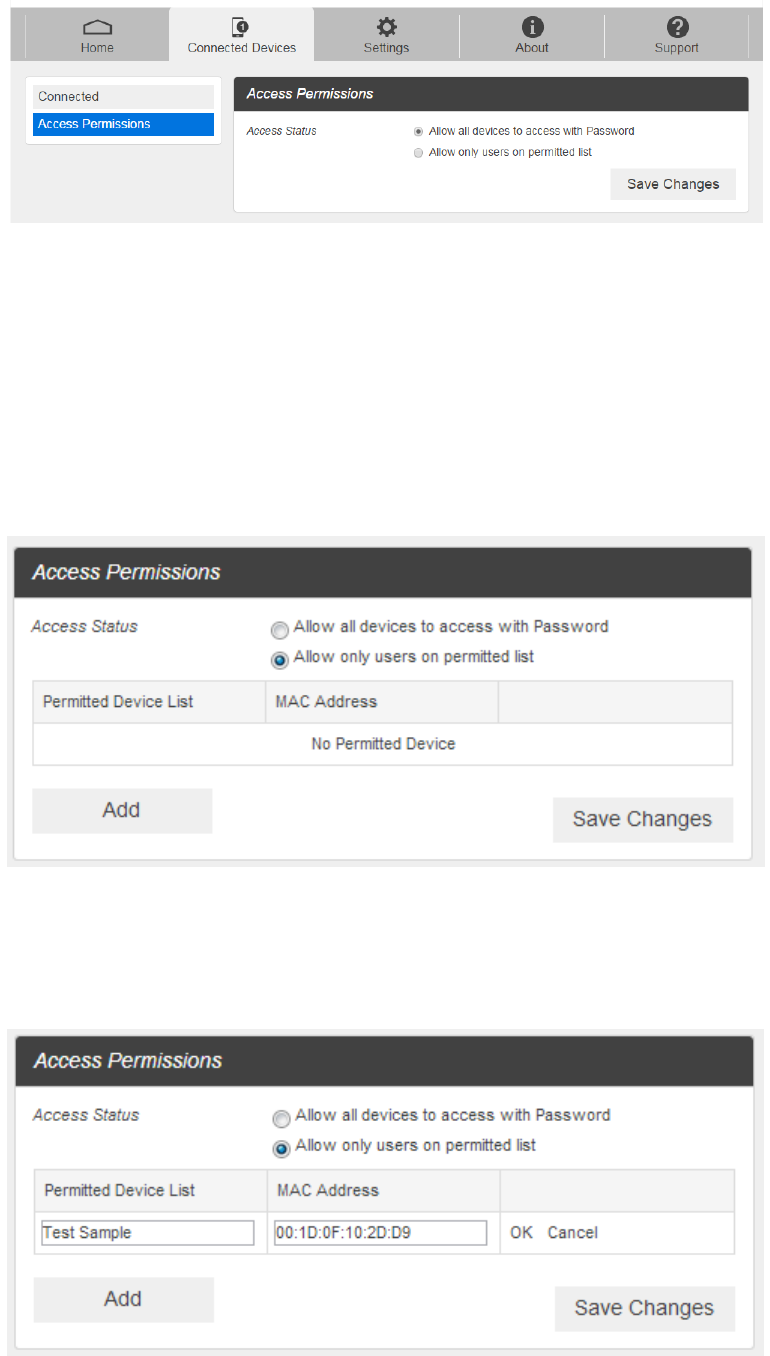Screen dimensions: 770x1356
Task: Click Add below 'No Permitted Device'
Action: point(122,810)
